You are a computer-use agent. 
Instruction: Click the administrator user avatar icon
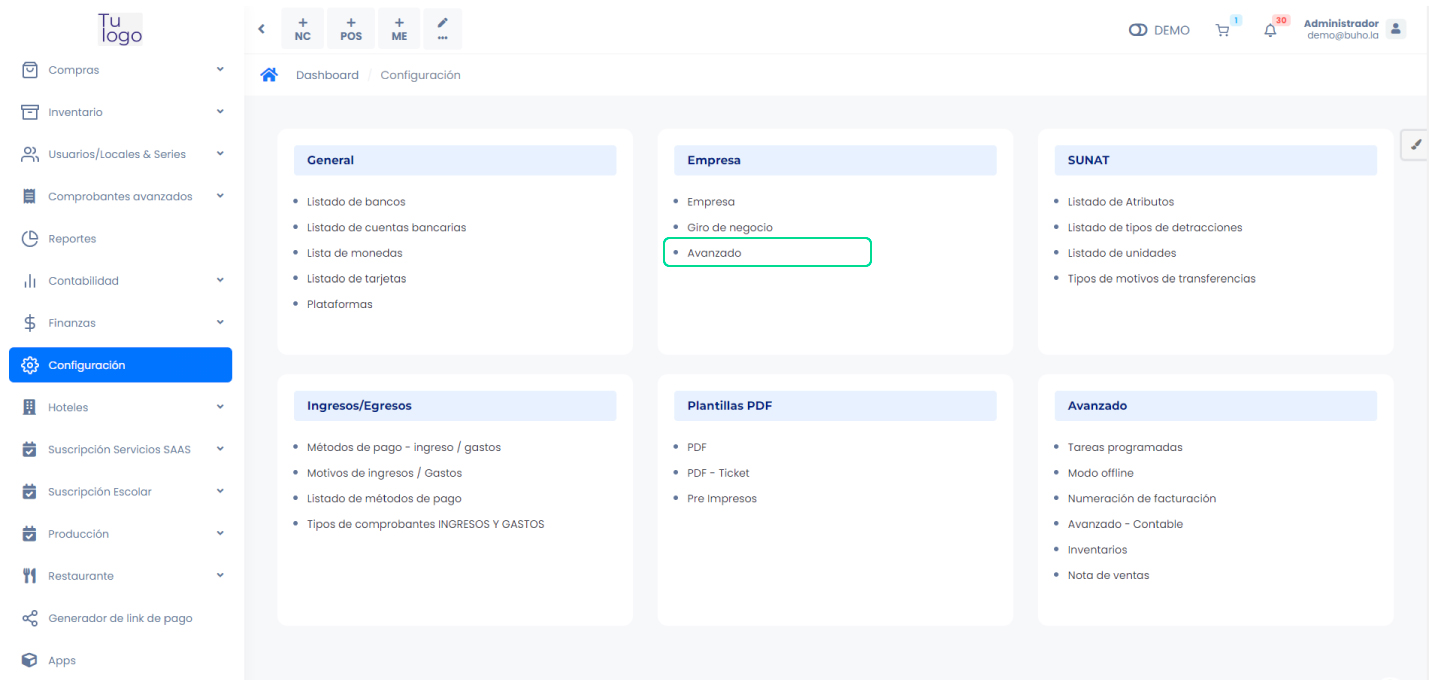click(1396, 29)
